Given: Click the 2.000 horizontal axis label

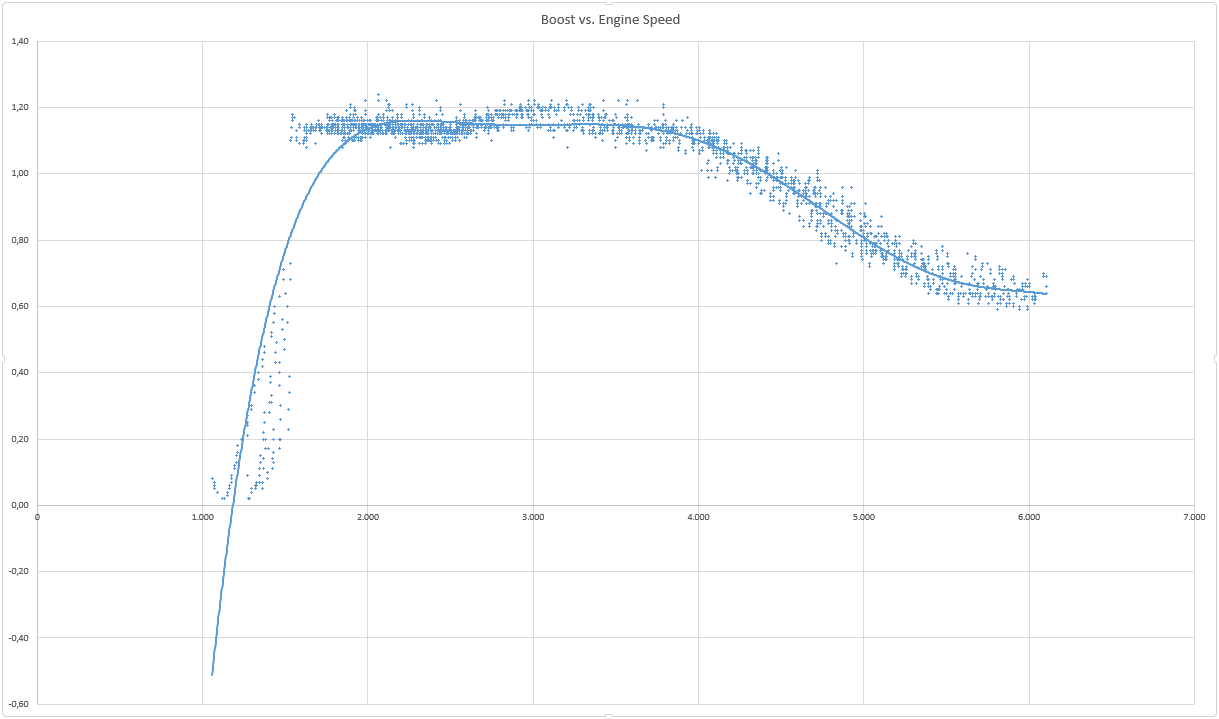Looking at the screenshot, I should (367, 517).
